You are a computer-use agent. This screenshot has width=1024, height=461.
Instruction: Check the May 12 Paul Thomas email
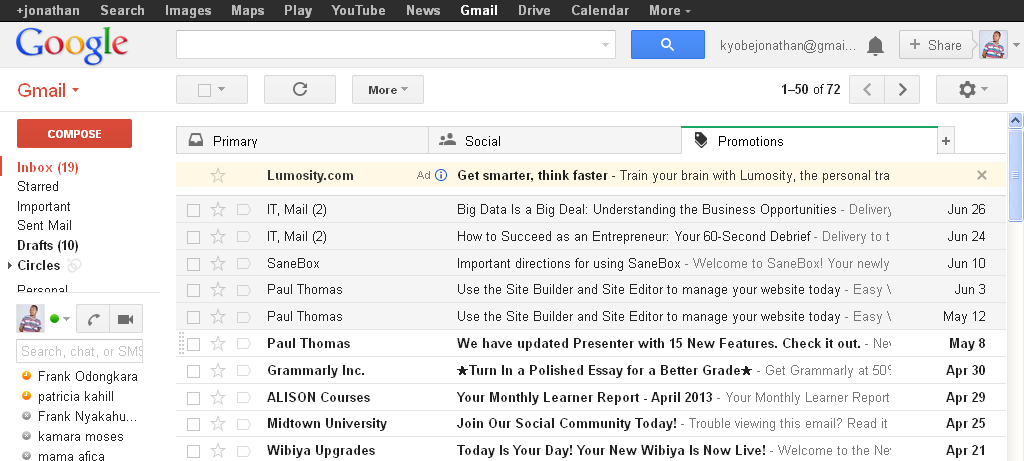[x=193, y=317]
